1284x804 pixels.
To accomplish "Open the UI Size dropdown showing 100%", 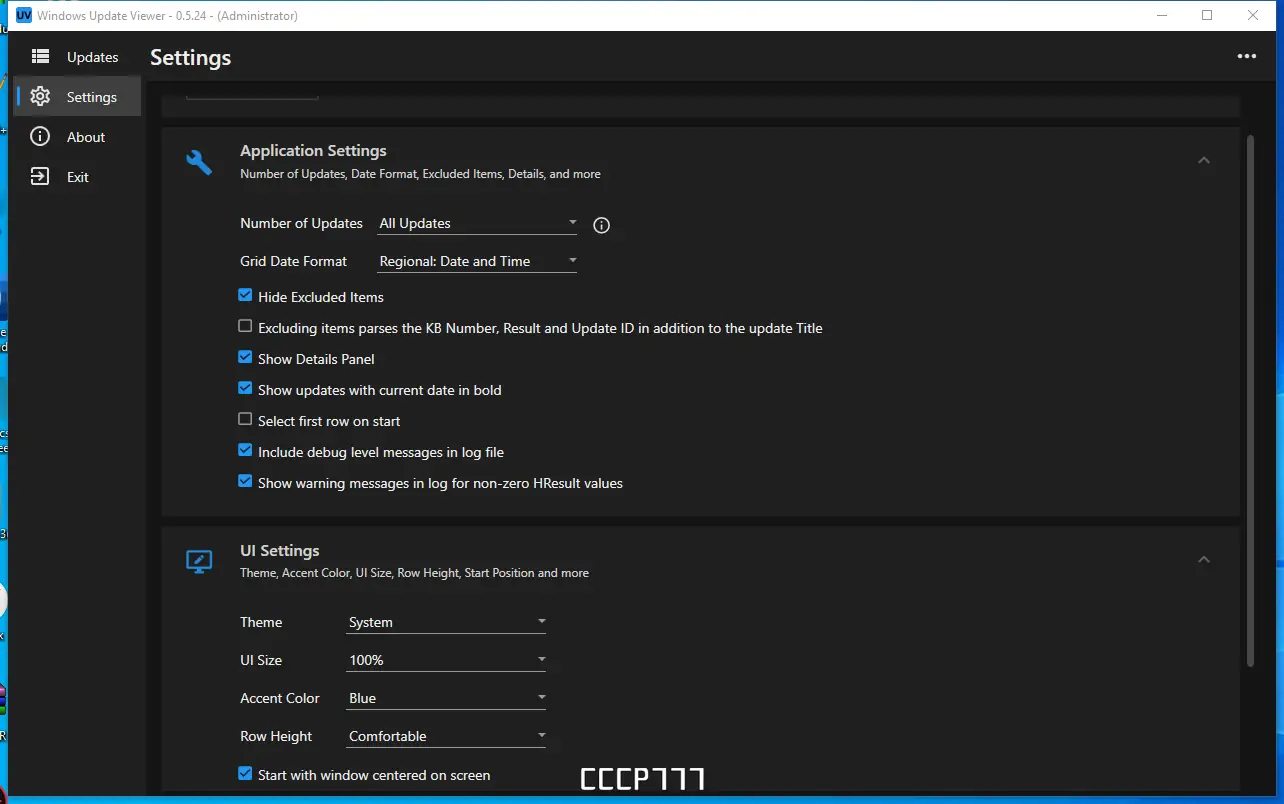I will click(446, 660).
